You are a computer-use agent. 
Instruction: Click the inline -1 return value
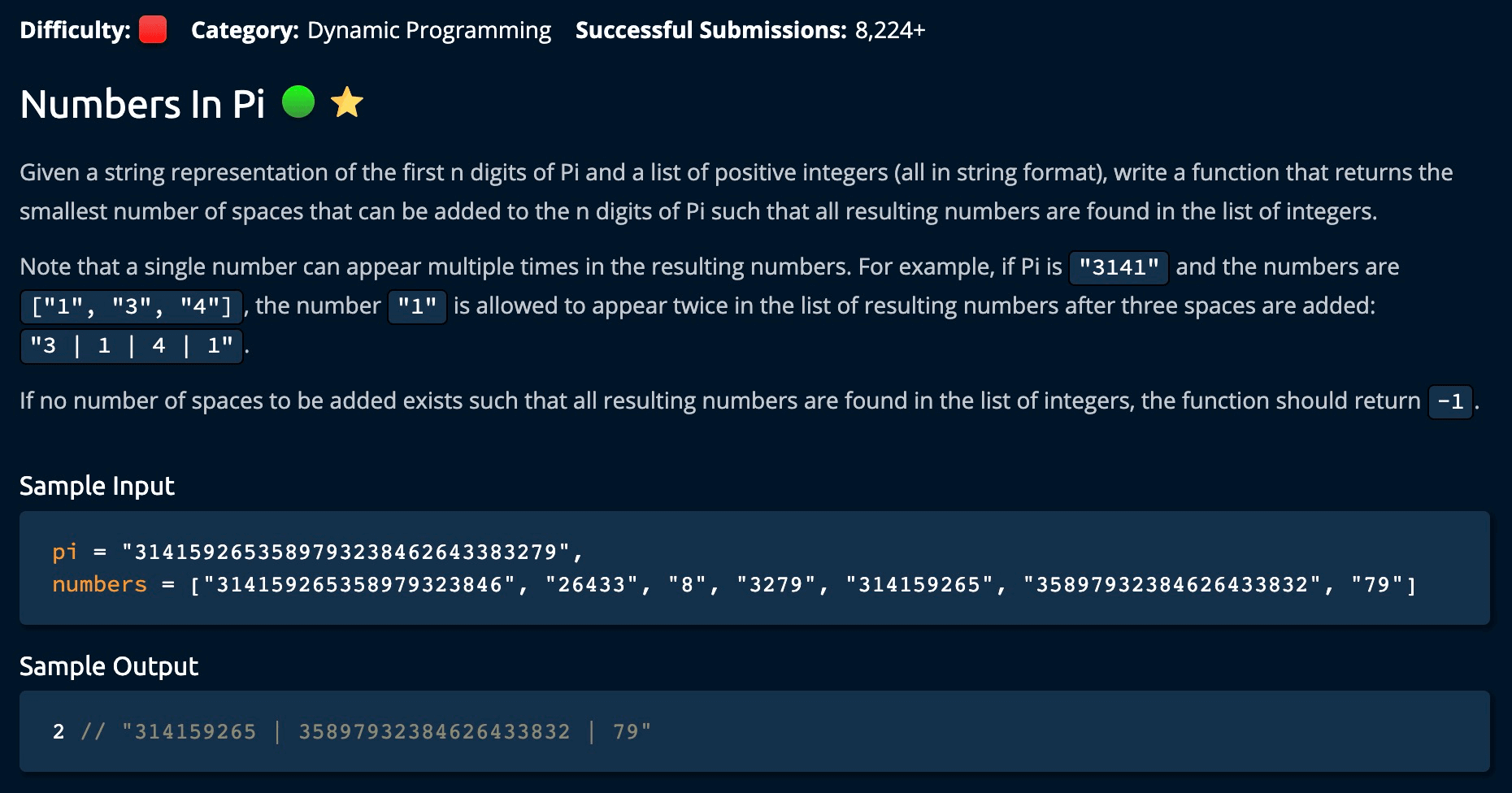1450,401
